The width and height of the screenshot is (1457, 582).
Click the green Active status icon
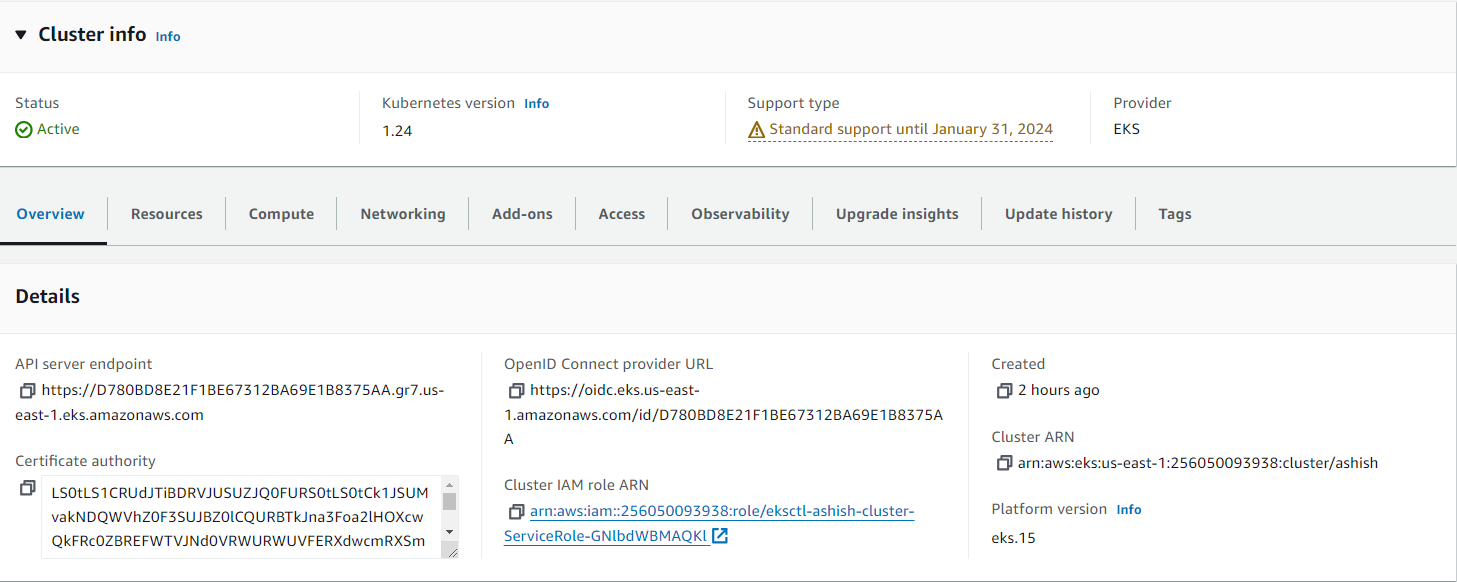pos(24,130)
